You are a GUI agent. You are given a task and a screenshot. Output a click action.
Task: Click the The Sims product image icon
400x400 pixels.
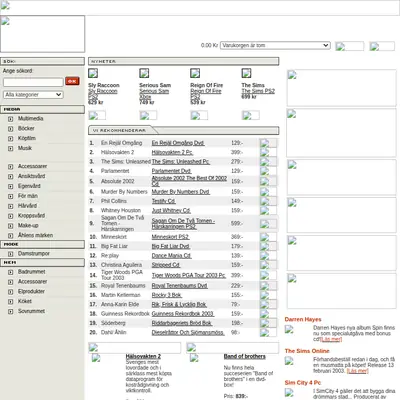click(246, 73)
